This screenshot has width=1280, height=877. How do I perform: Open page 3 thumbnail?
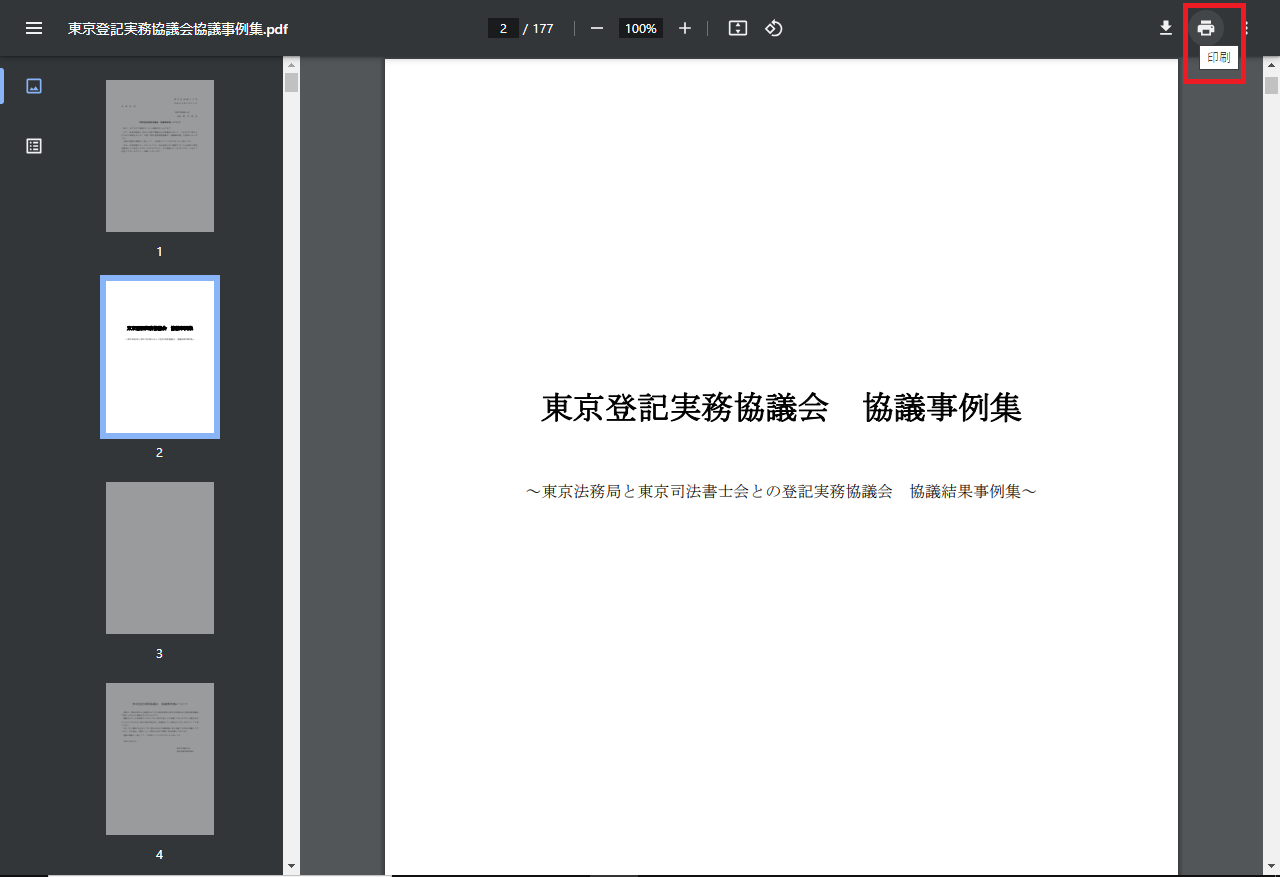point(160,558)
